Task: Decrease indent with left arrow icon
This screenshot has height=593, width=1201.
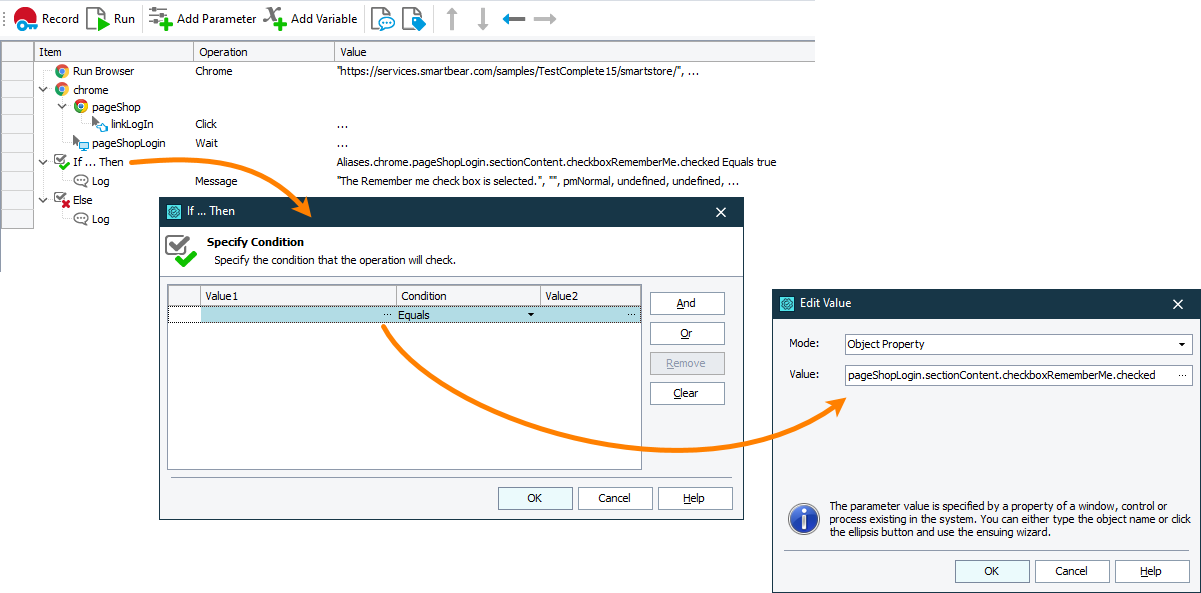Action: [x=514, y=18]
